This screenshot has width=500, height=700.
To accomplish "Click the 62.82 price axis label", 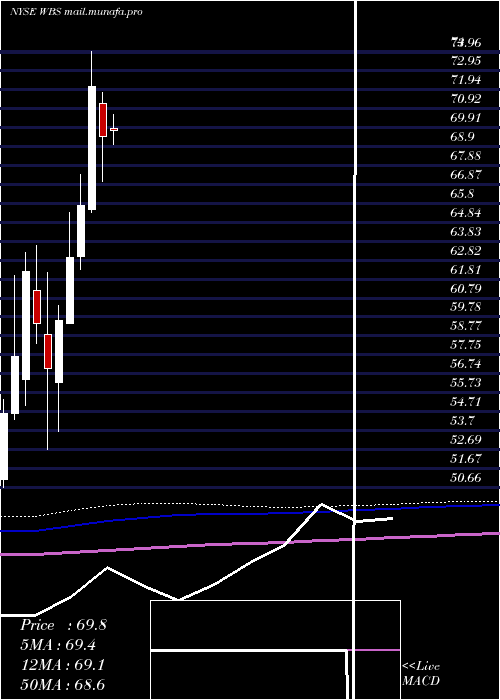I will pyautogui.click(x=466, y=250).
